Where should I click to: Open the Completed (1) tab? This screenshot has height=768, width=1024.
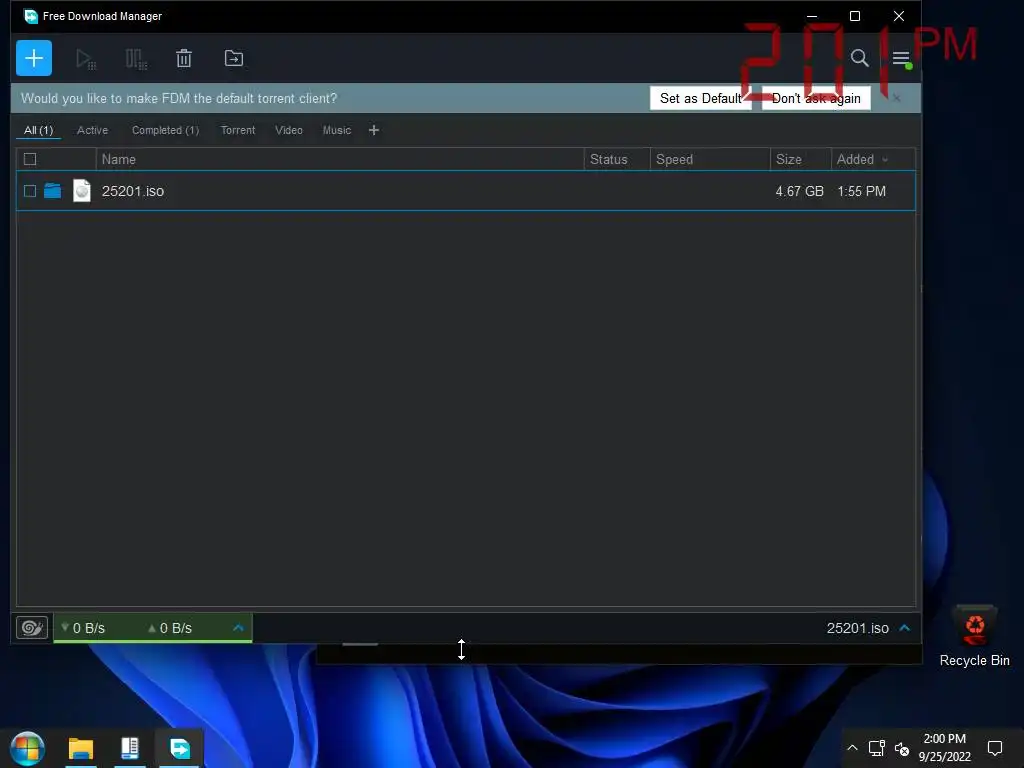tap(165, 130)
